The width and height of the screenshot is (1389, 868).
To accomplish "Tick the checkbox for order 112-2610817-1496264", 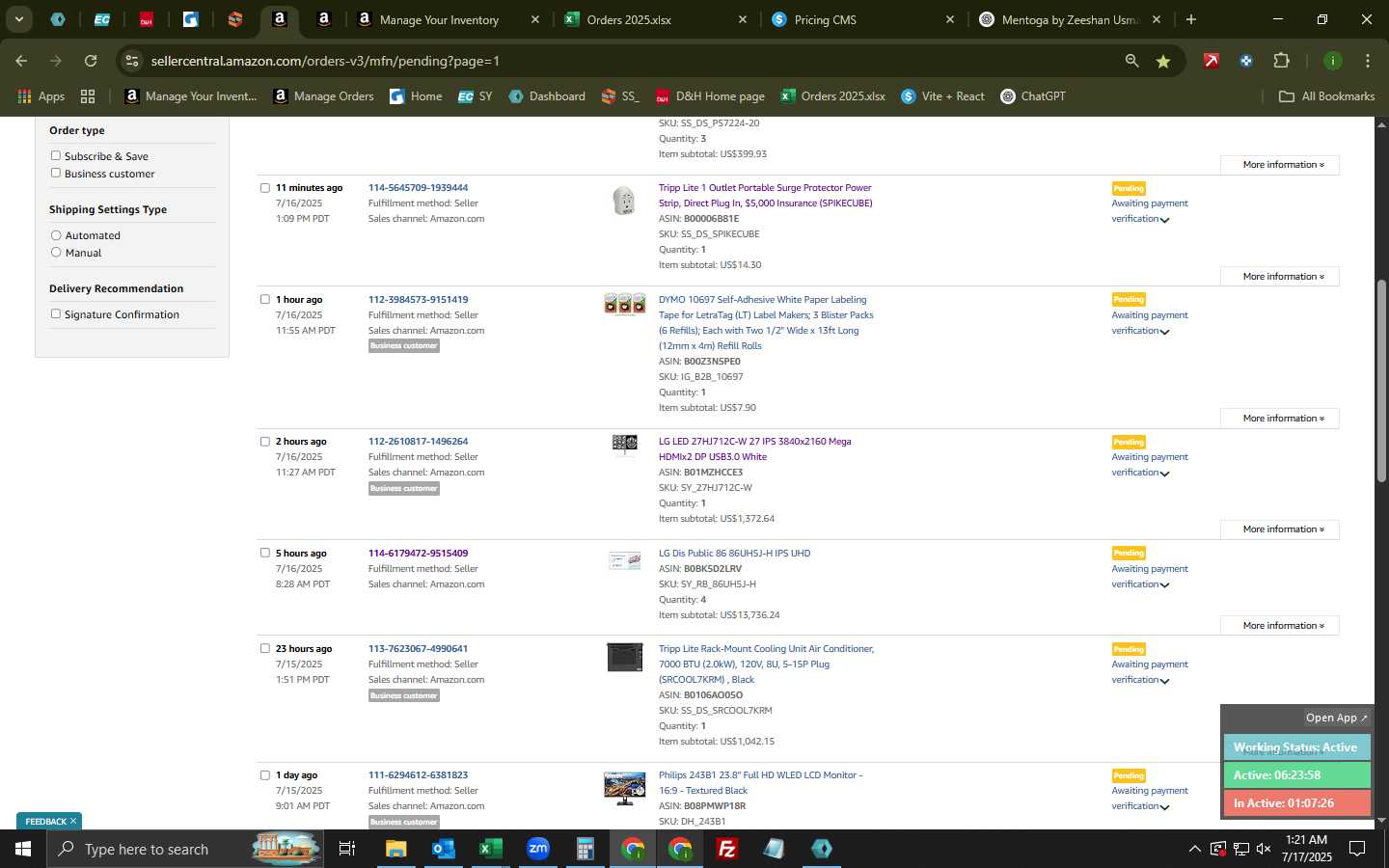I will click(x=264, y=442).
